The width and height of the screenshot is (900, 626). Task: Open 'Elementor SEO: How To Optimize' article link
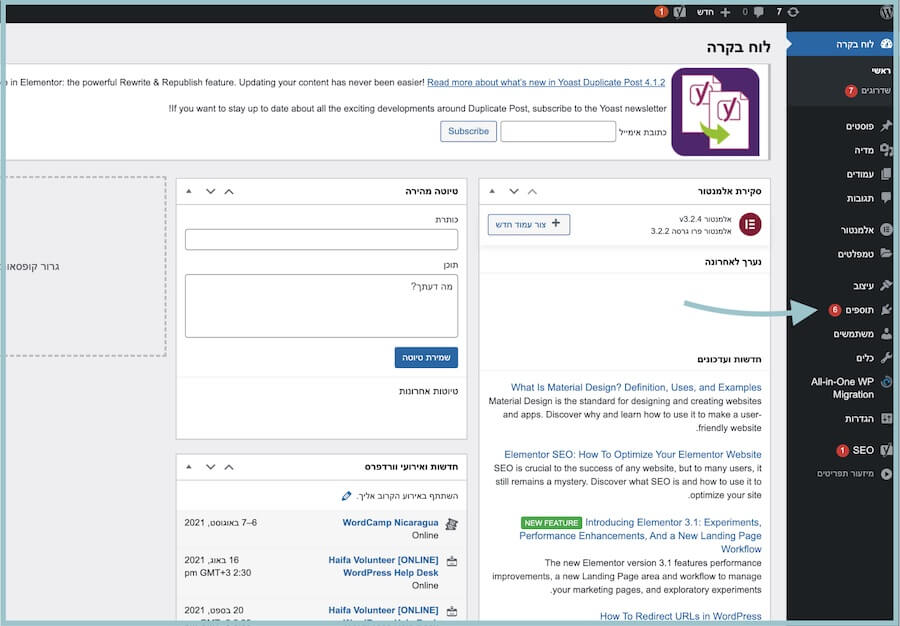[633, 454]
